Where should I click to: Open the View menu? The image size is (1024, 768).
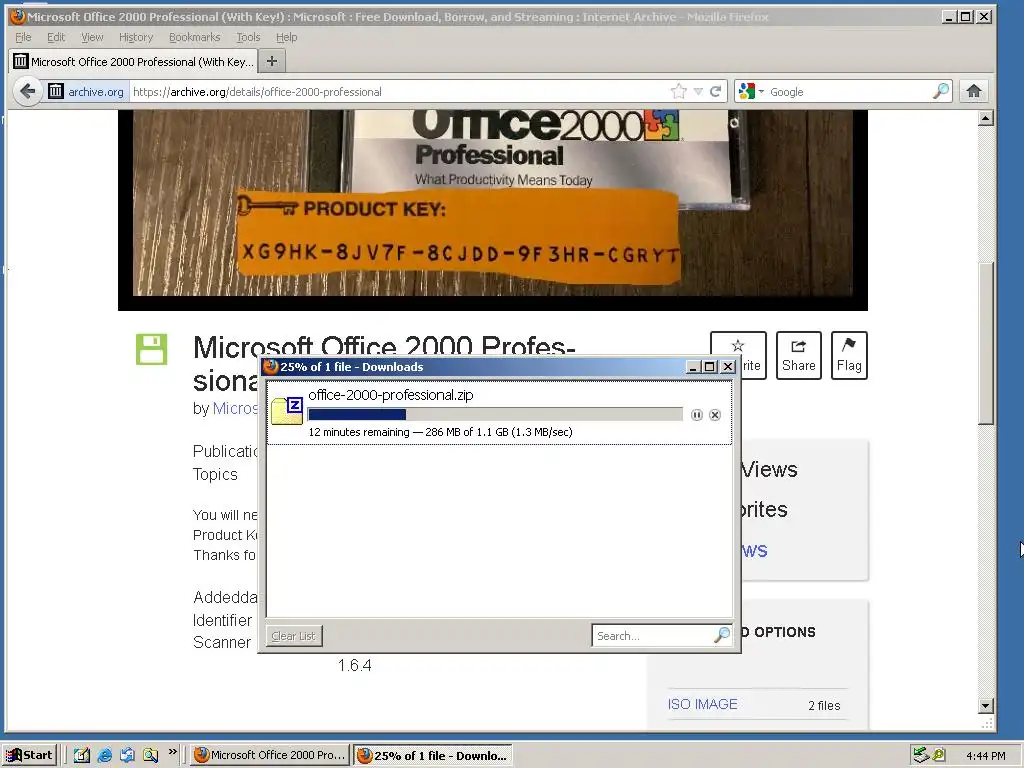pyautogui.click(x=92, y=37)
